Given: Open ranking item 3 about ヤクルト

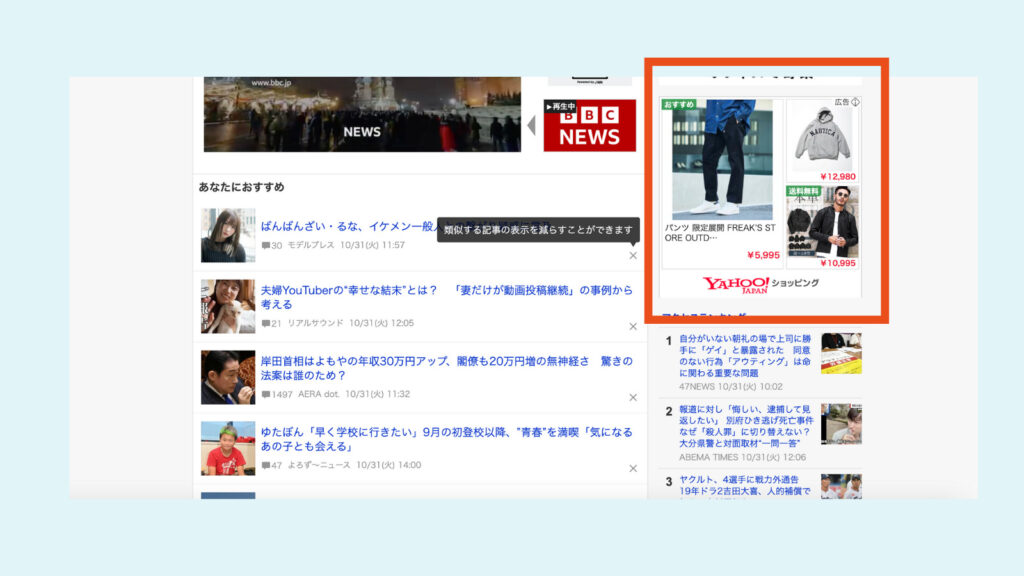Looking at the screenshot, I should coord(744,487).
